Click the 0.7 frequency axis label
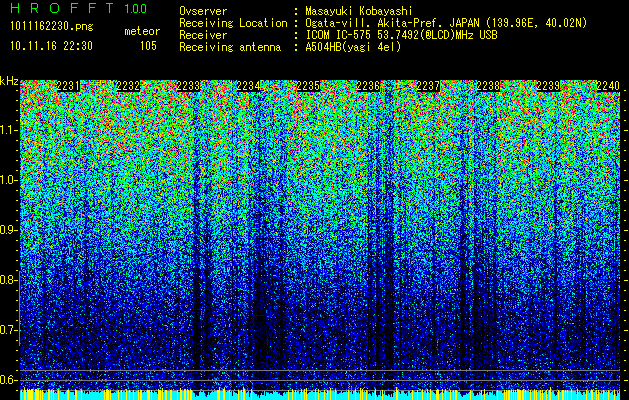The height and width of the screenshot is (400, 629). pos(7,330)
